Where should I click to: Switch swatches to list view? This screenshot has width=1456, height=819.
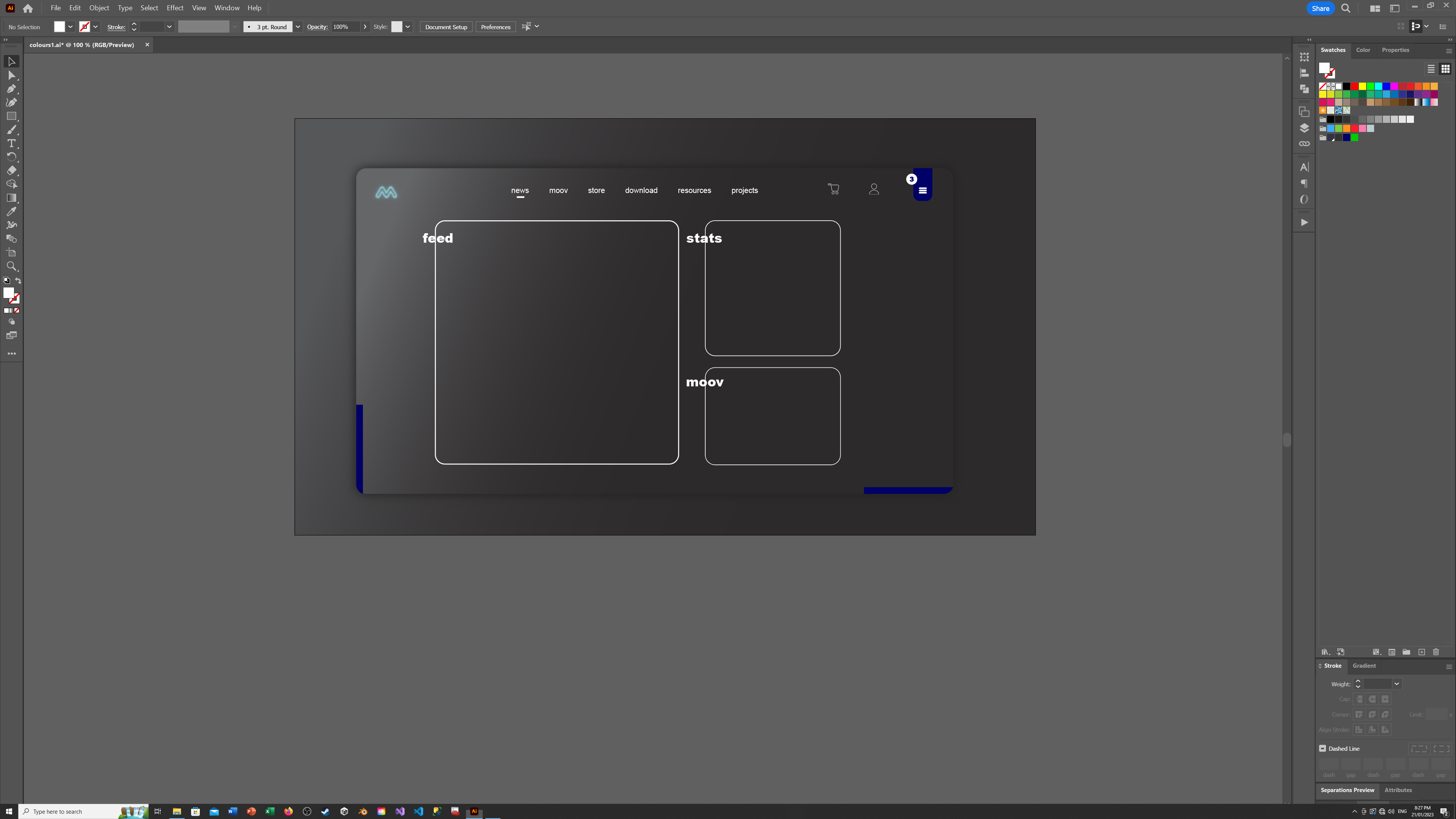click(x=1431, y=69)
